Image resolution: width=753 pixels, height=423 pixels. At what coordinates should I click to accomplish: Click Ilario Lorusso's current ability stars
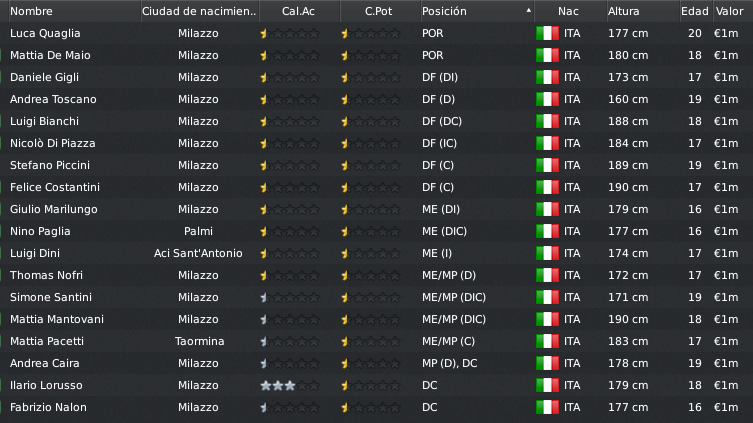click(x=290, y=386)
